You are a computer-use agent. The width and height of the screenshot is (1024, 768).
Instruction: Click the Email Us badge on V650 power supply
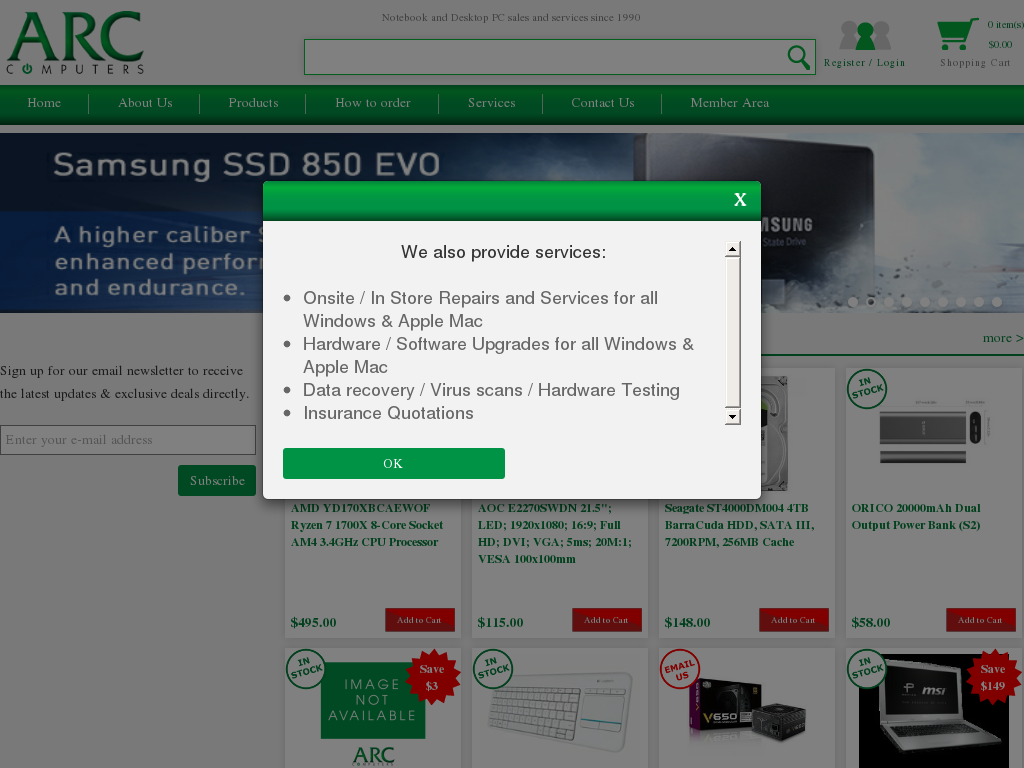coord(680,669)
